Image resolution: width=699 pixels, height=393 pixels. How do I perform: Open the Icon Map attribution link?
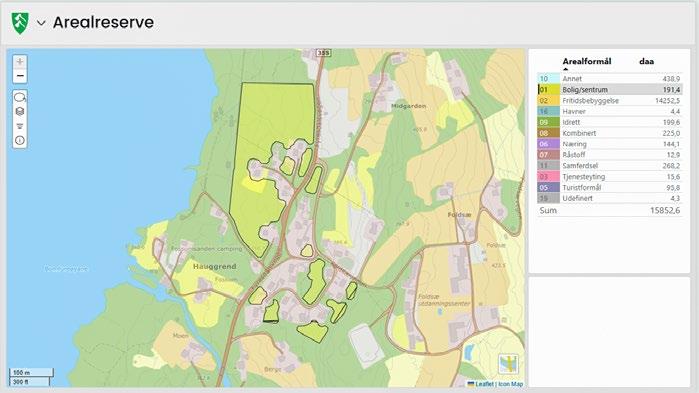click(x=511, y=384)
